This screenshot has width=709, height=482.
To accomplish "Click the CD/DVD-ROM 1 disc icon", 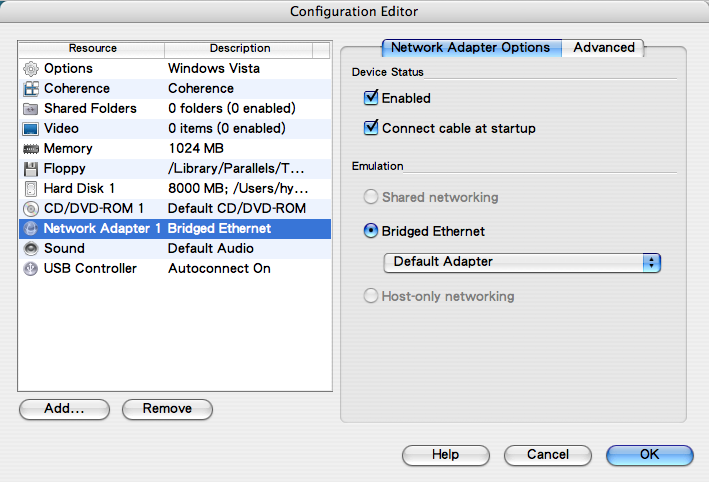I will [x=31, y=208].
